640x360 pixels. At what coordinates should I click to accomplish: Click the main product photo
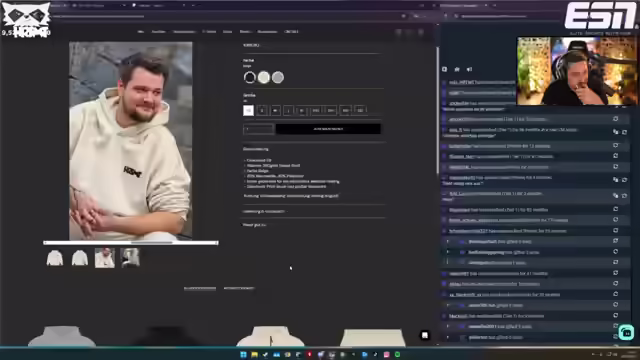pos(131,141)
